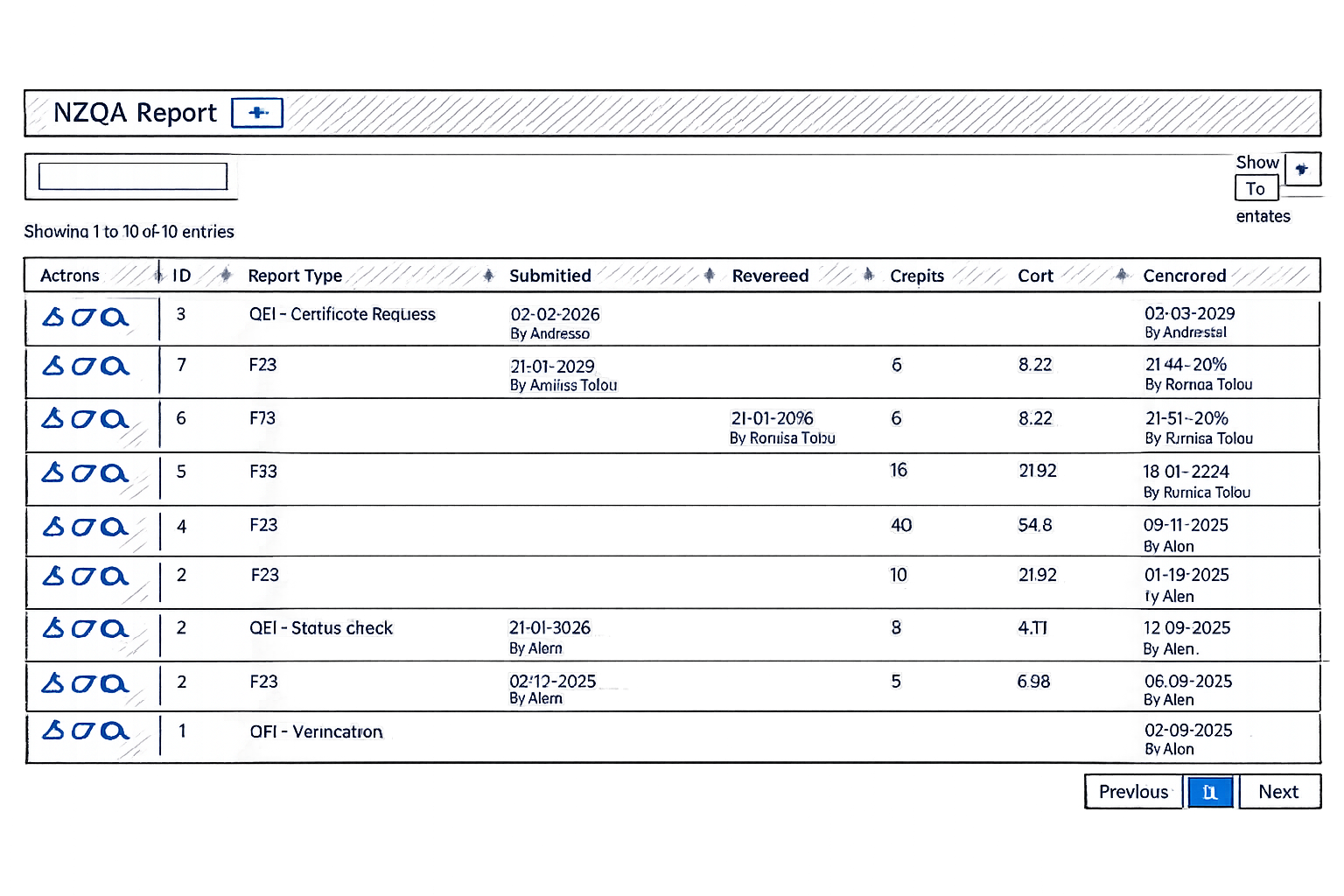Click the 'F33' report type cell

coord(263,472)
